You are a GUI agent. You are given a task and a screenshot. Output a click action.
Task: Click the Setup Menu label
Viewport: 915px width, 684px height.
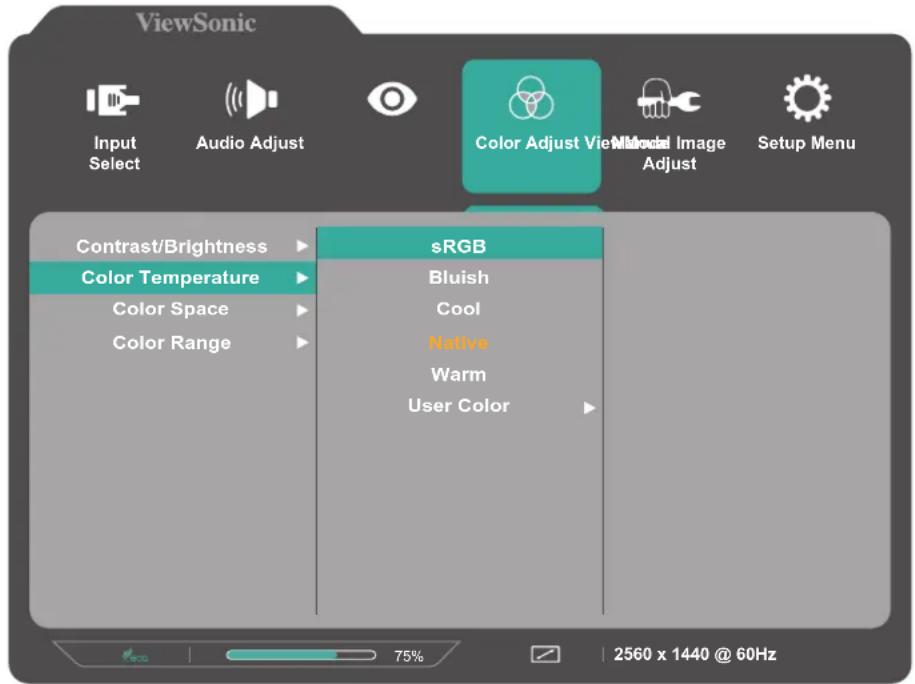coord(806,143)
